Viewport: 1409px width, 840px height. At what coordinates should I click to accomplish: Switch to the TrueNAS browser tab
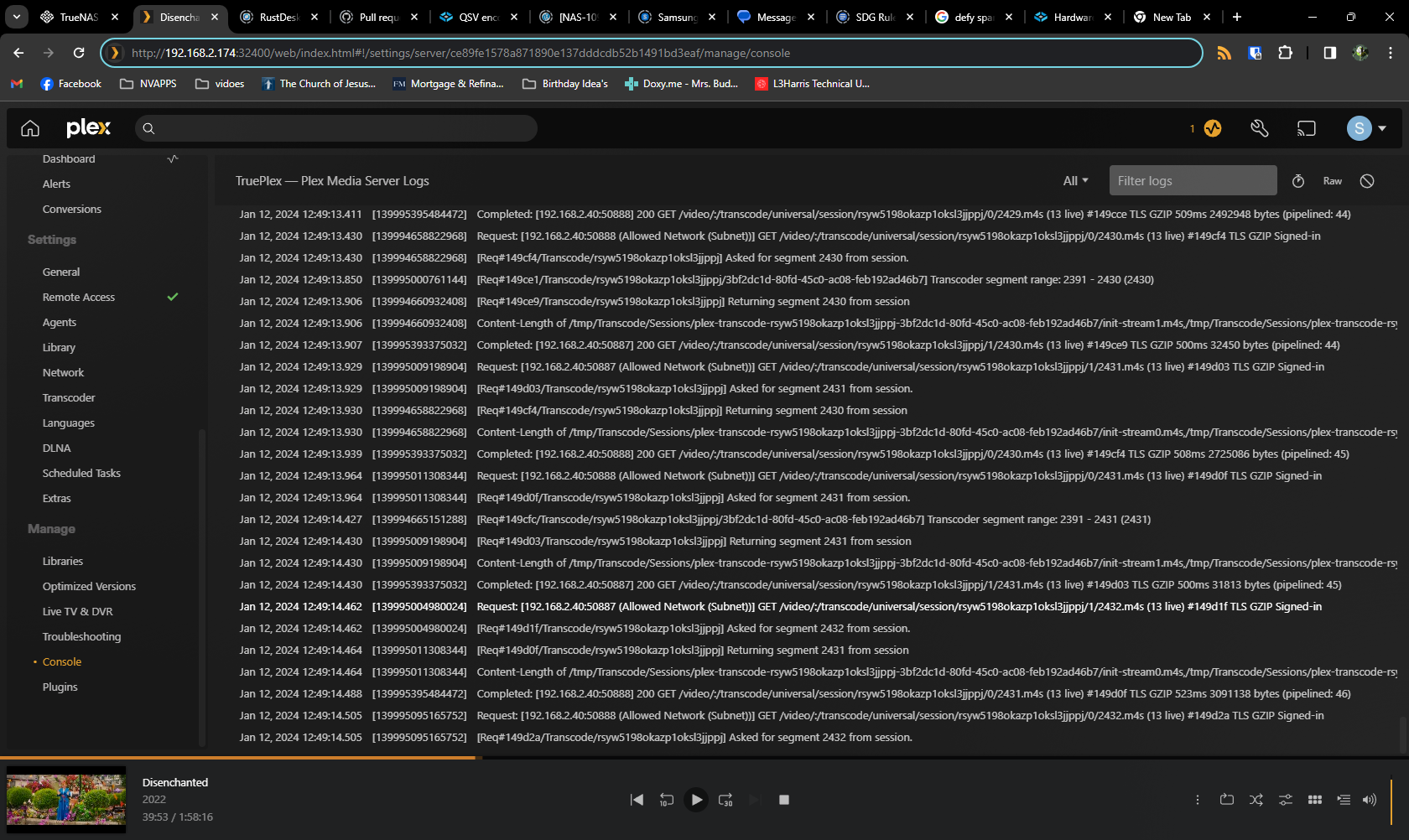coord(80,17)
